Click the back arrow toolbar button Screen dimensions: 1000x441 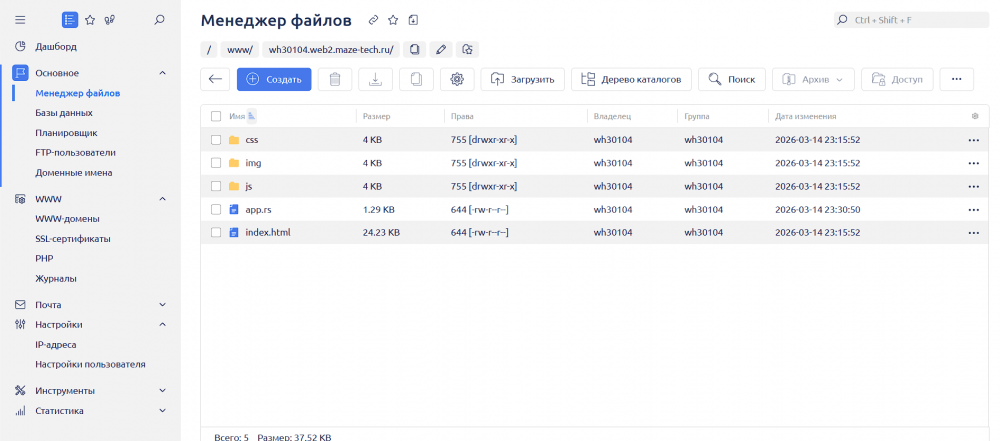tap(214, 79)
